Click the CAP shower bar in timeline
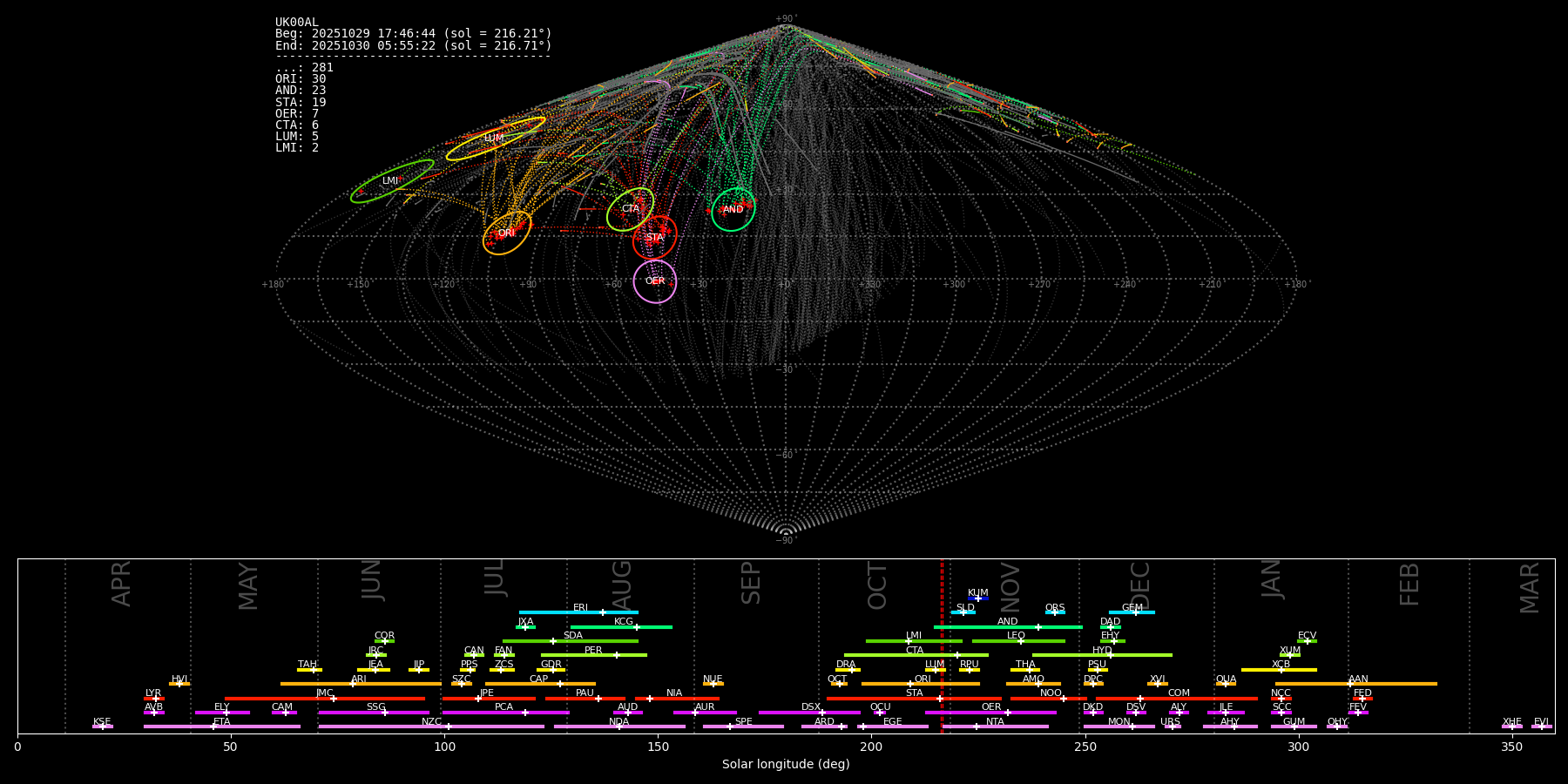Viewport: 1568px width, 784px height. pos(540,684)
